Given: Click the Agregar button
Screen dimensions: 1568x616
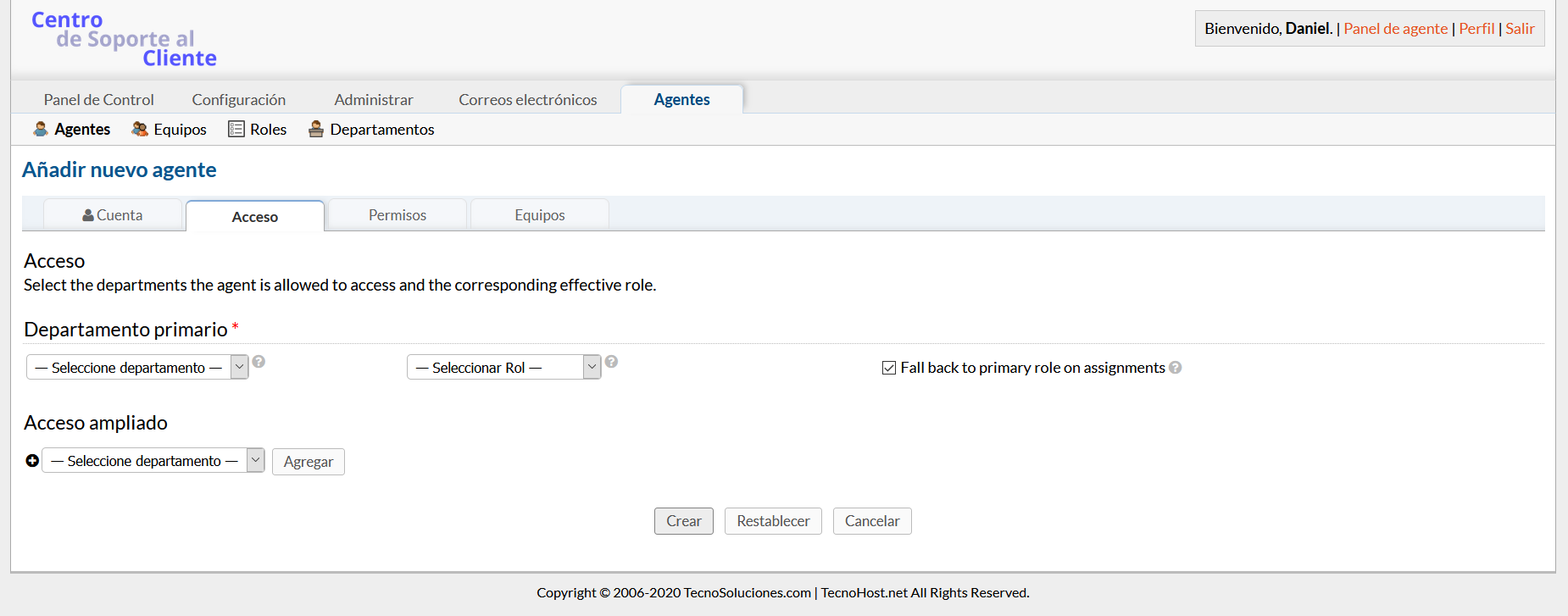Looking at the screenshot, I should pos(309,462).
